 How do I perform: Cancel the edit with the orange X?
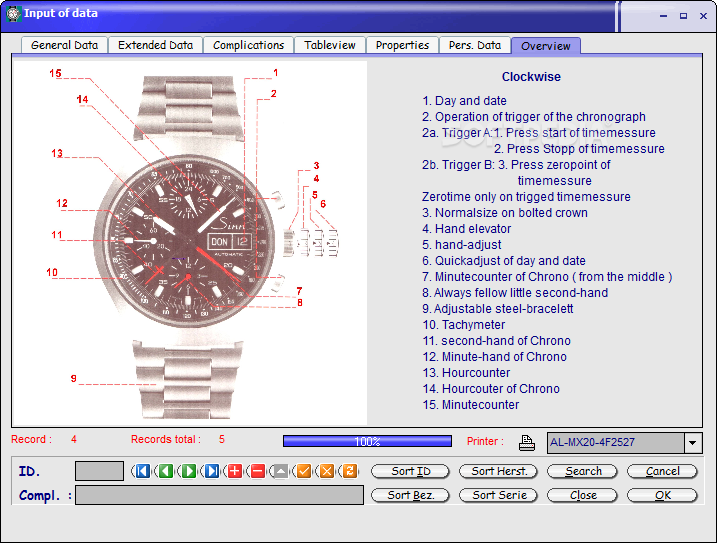tap(326, 471)
